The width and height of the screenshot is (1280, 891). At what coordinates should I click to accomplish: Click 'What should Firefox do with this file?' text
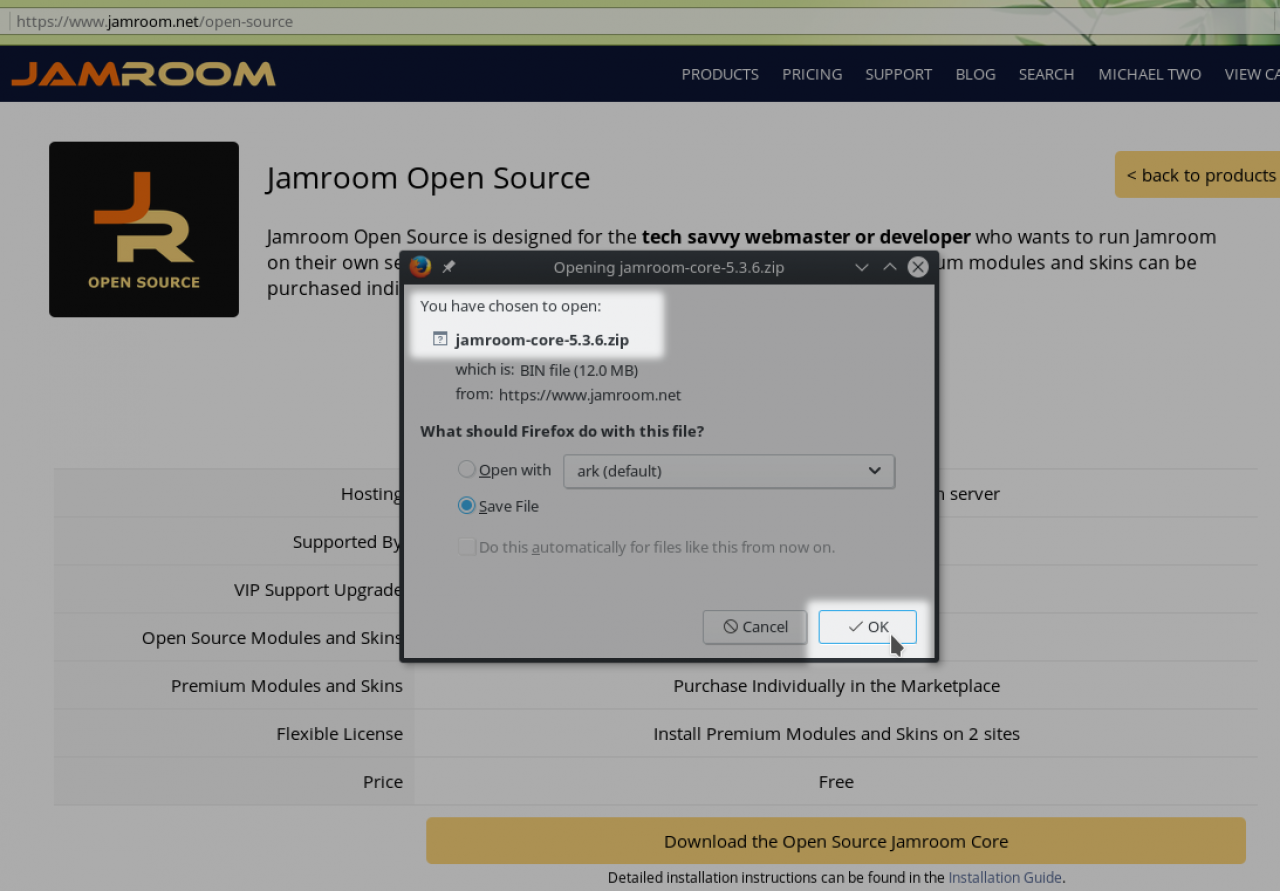[x=562, y=431]
